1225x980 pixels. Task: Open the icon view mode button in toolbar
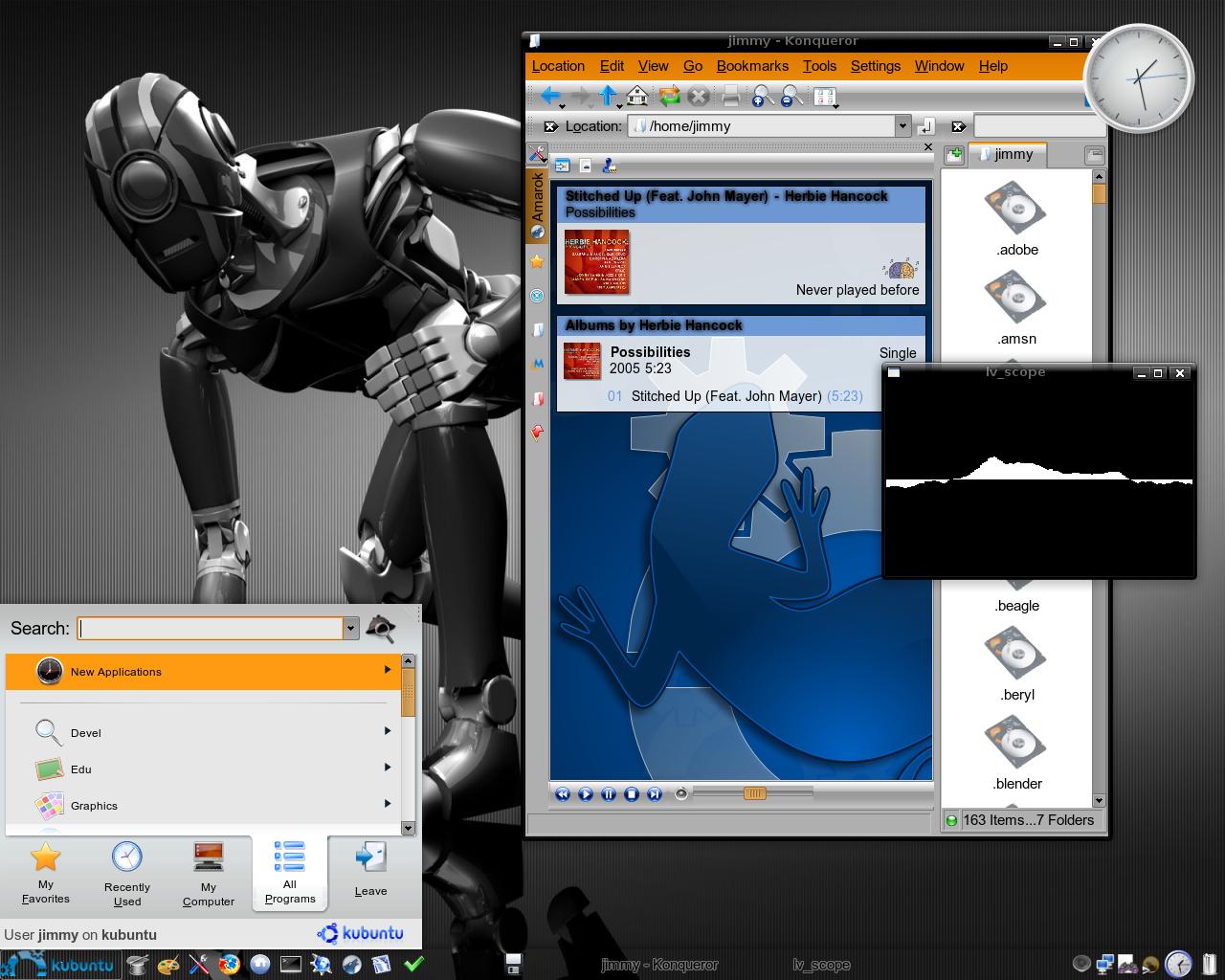[x=824, y=96]
